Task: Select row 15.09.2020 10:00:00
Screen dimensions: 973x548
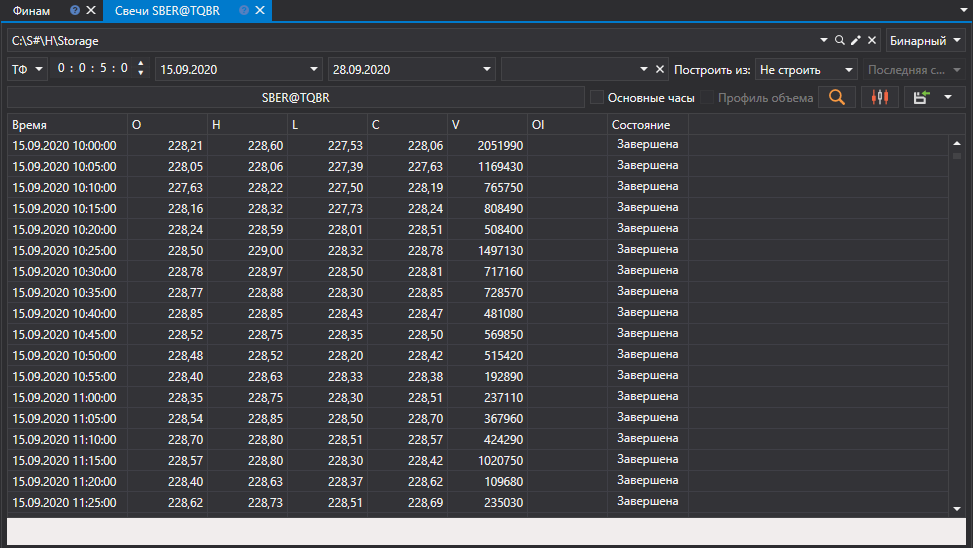Action: pos(478,145)
